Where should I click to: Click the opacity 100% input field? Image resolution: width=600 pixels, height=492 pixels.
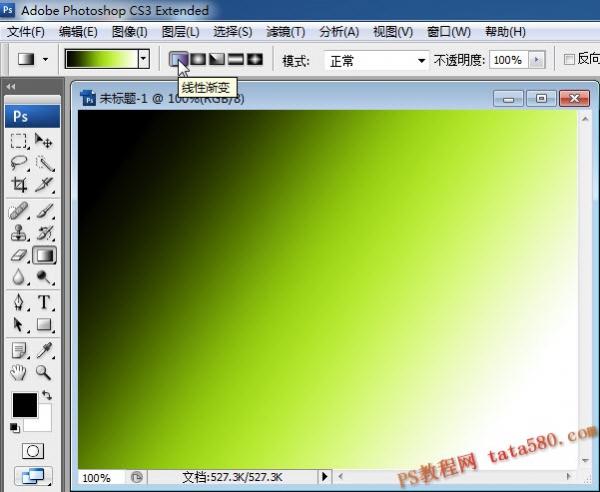tap(509, 60)
